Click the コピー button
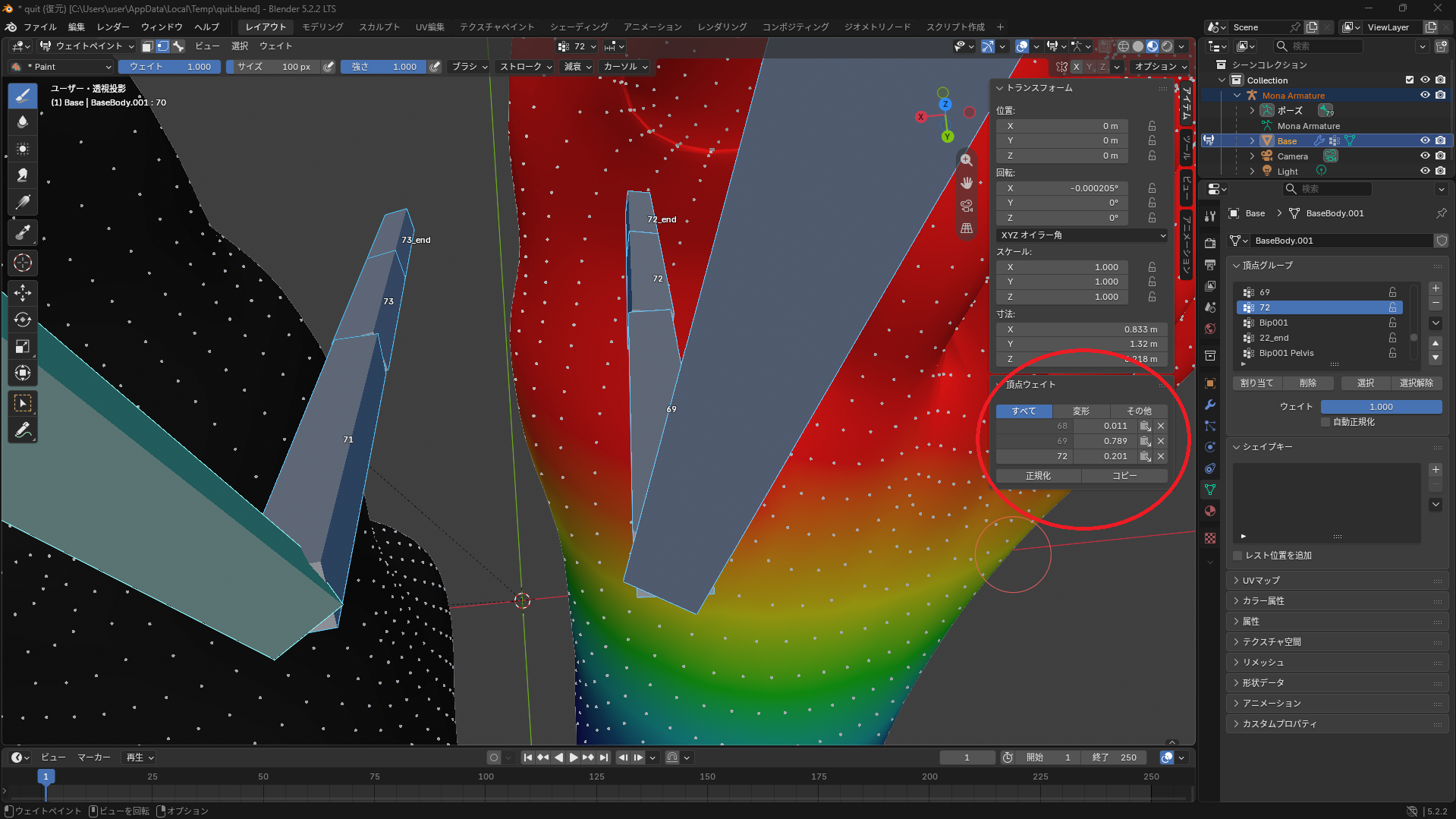The height and width of the screenshot is (819, 1456). pos(1124,476)
